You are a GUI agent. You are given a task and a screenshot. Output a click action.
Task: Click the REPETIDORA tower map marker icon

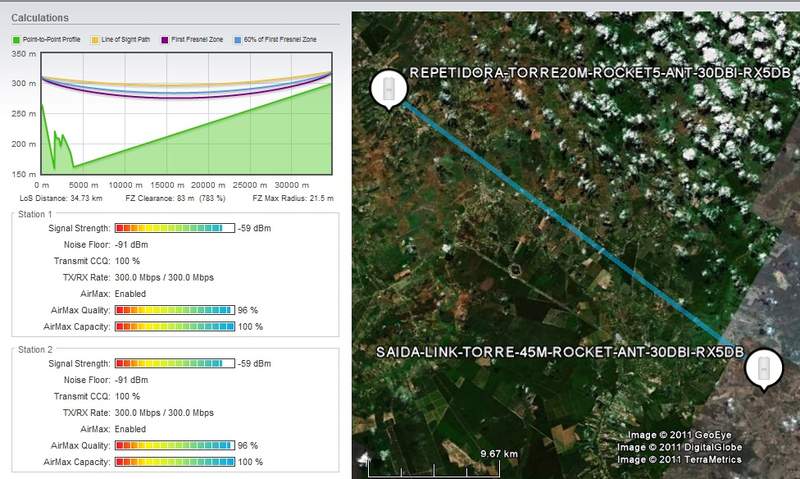point(389,89)
